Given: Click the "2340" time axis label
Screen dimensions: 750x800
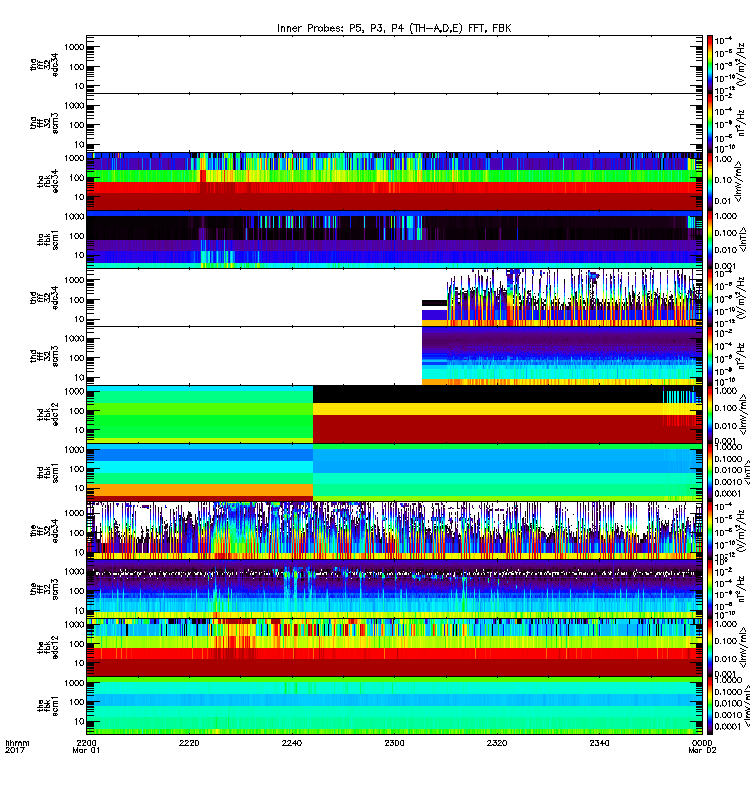Looking at the screenshot, I should coord(599,743).
